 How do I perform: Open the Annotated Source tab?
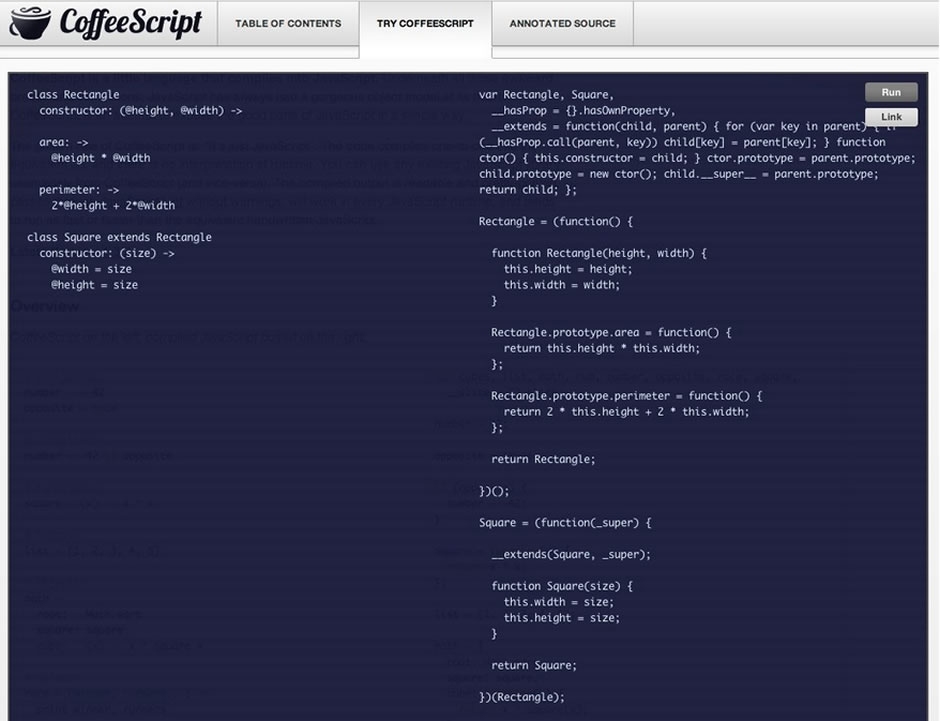click(561, 23)
